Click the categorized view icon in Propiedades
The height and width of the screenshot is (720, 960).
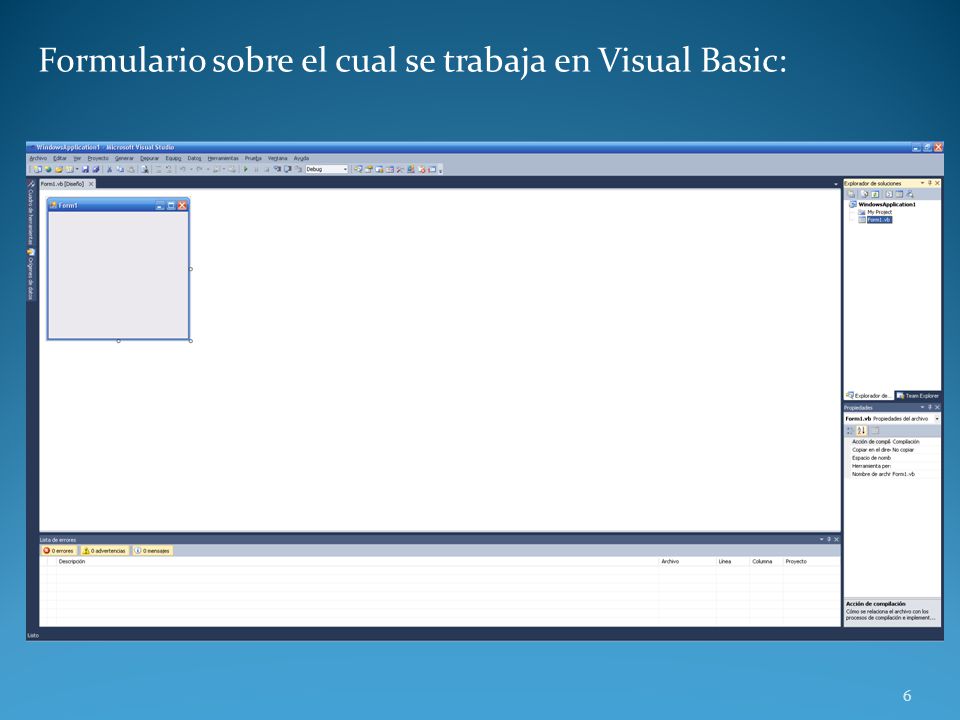pos(850,430)
